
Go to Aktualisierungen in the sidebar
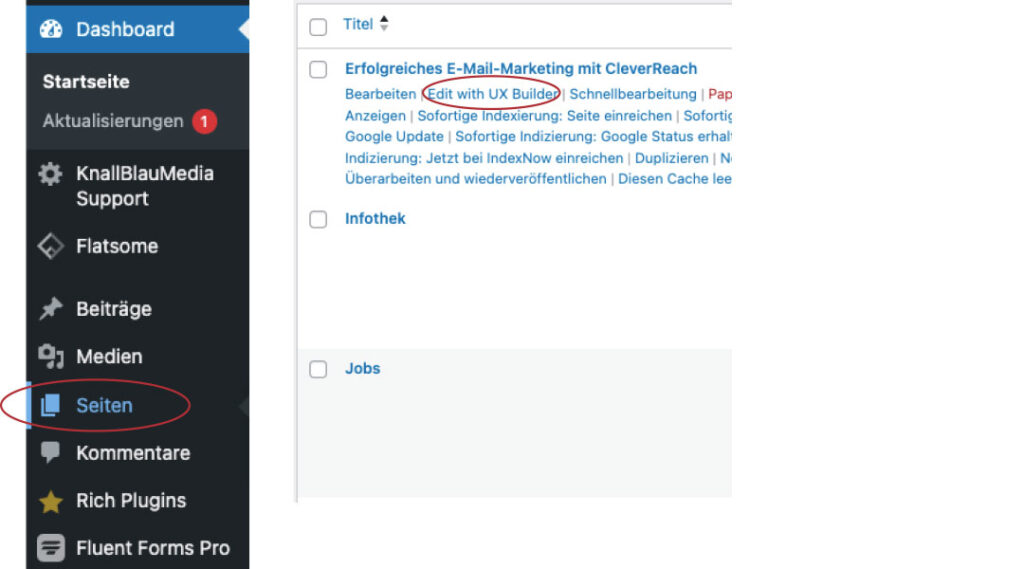[x=113, y=121]
